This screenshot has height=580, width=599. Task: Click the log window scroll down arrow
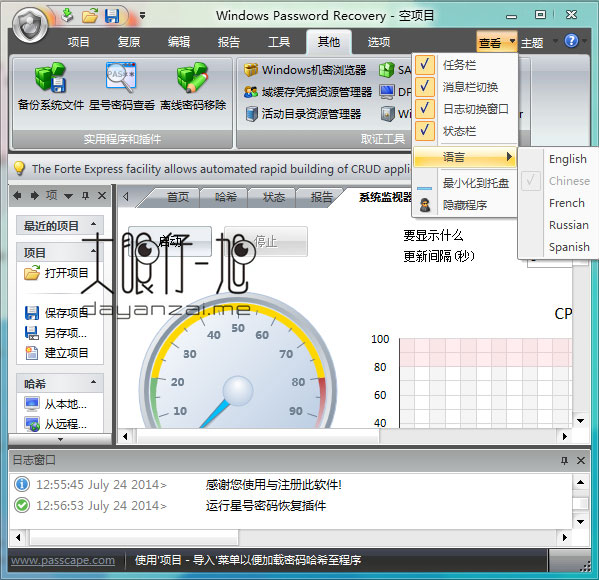coord(581,522)
